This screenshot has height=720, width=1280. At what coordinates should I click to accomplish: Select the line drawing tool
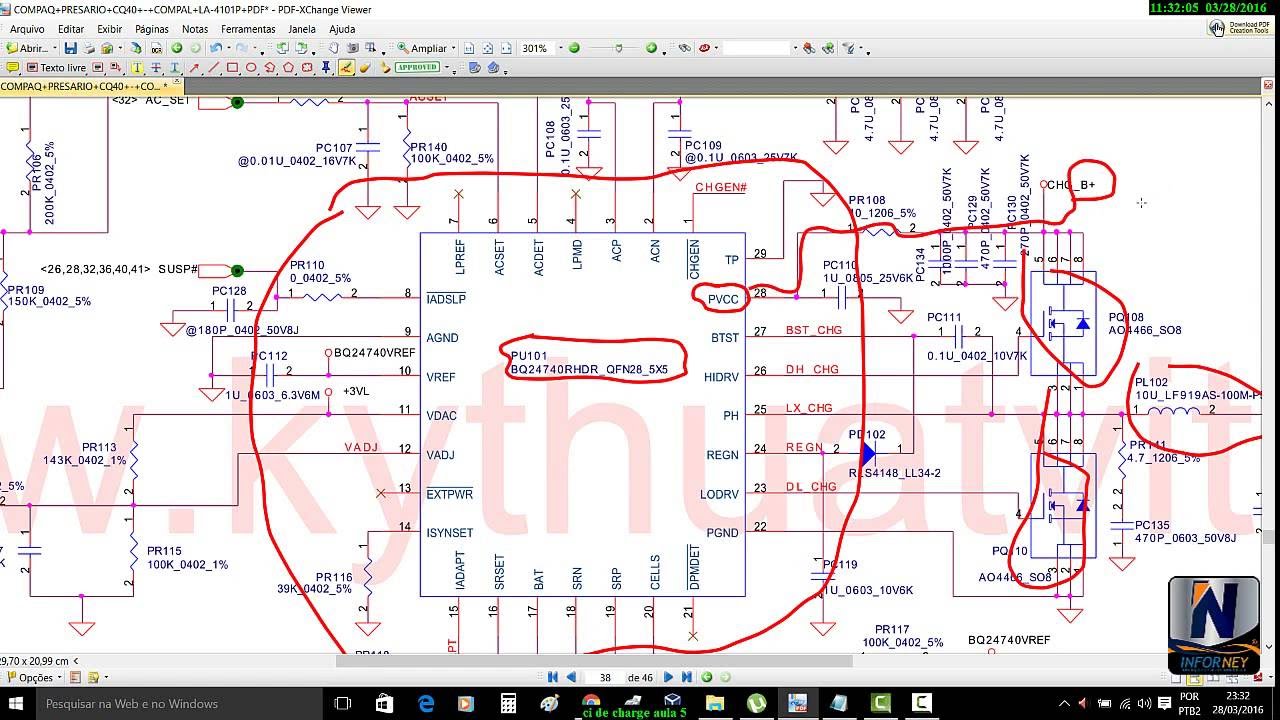pos(213,67)
